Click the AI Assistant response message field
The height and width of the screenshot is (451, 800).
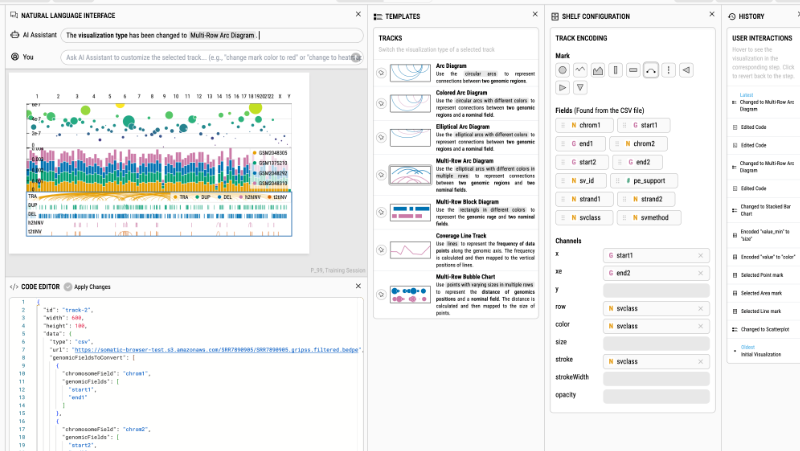pos(212,35)
